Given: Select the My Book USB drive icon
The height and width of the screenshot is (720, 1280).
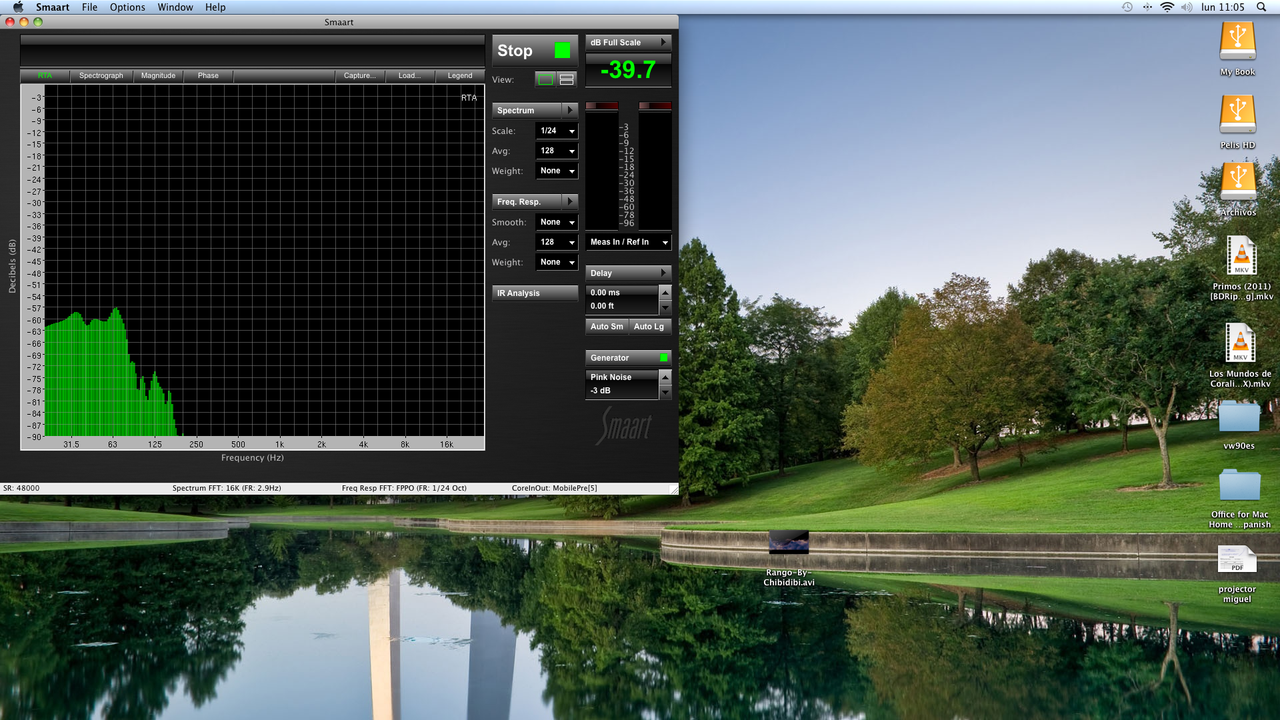Looking at the screenshot, I should 1238,40.
